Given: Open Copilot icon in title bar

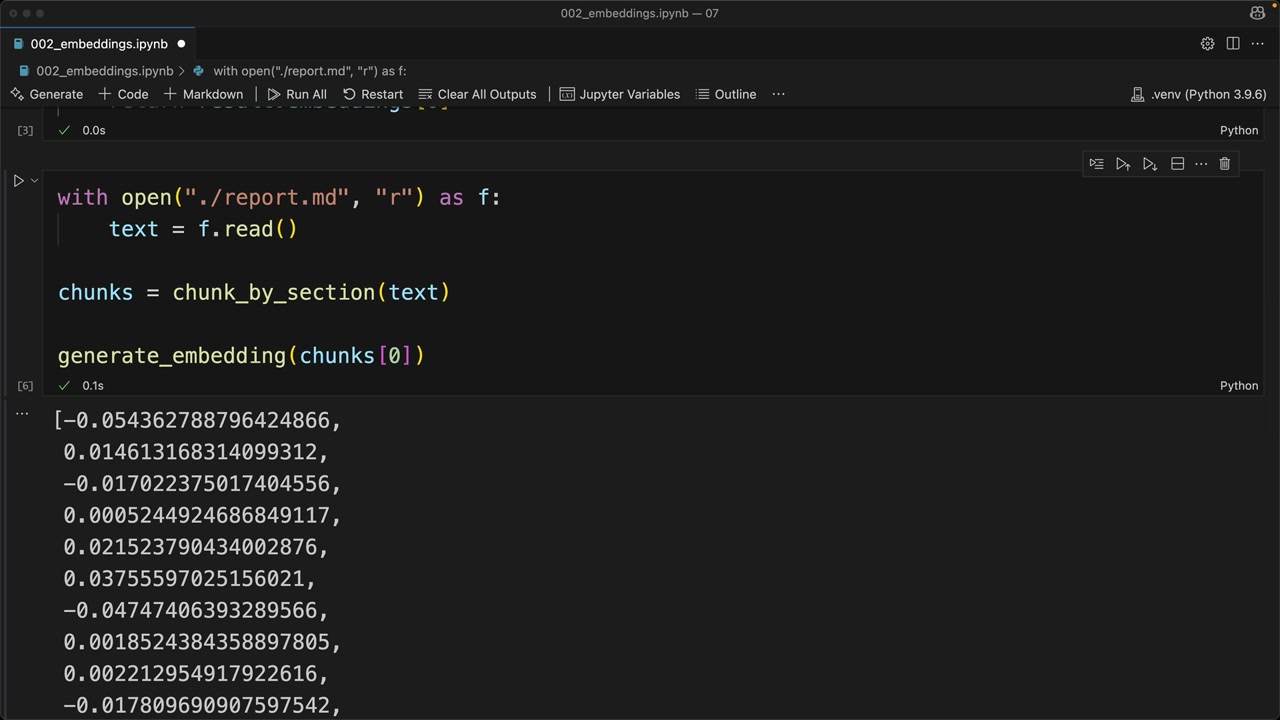Looking at the screenshot, I should [1257, 13].
